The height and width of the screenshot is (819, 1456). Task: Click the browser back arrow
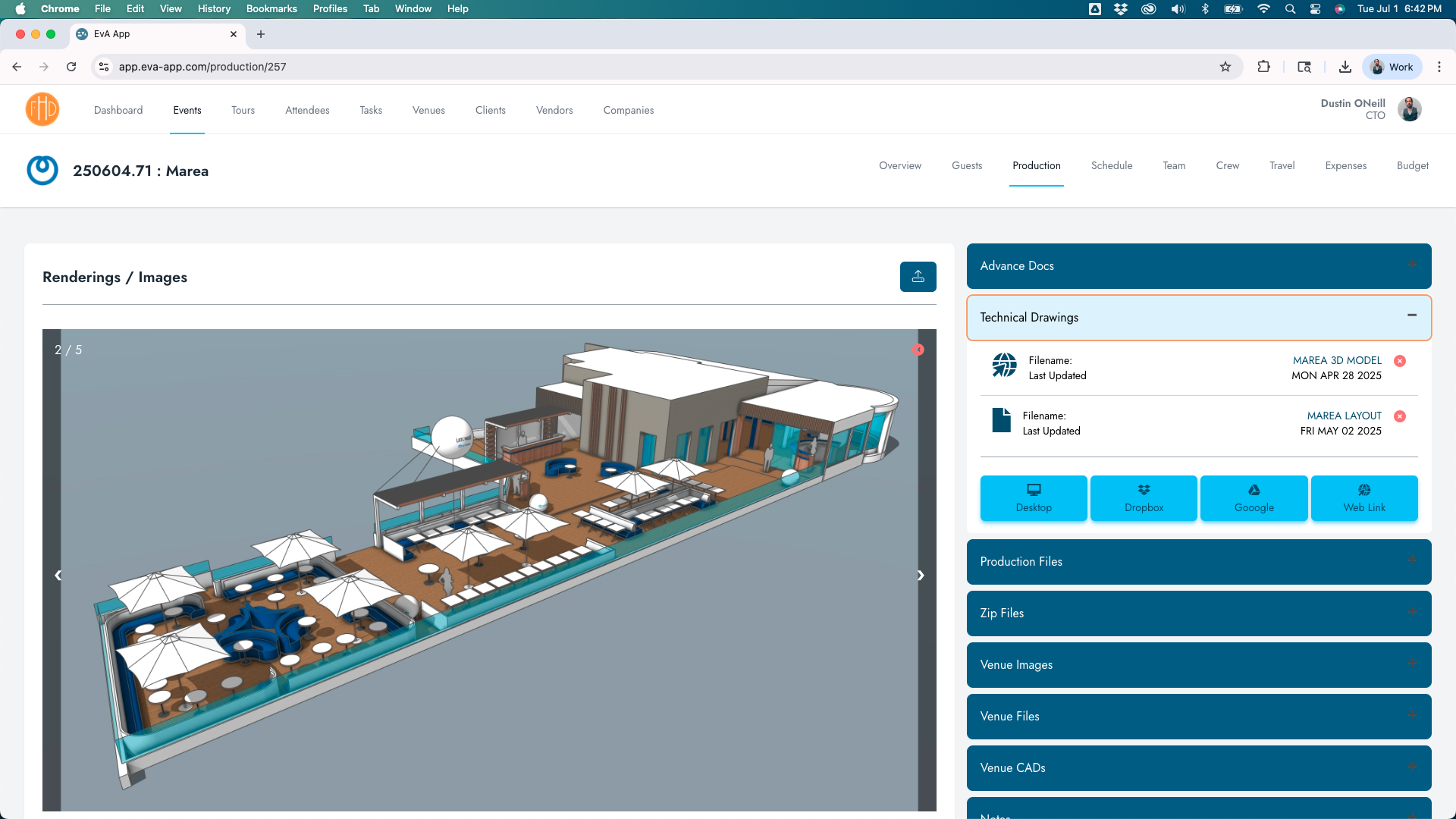17,67
